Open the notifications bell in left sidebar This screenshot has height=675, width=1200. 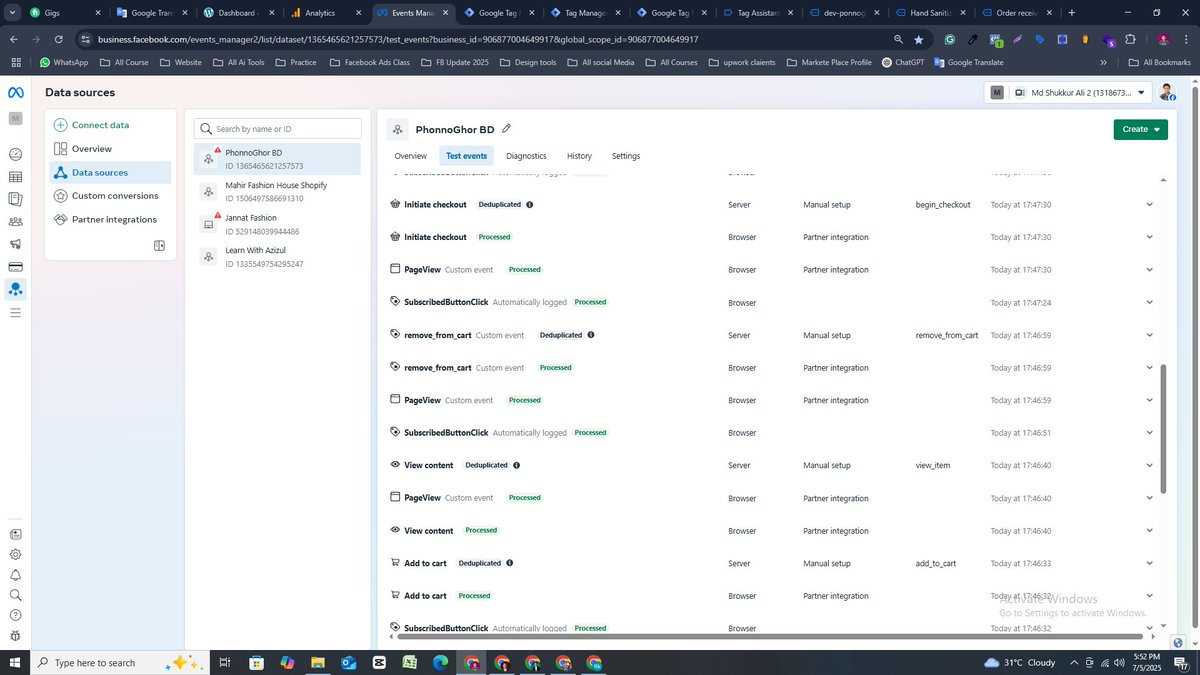(15, 575)
